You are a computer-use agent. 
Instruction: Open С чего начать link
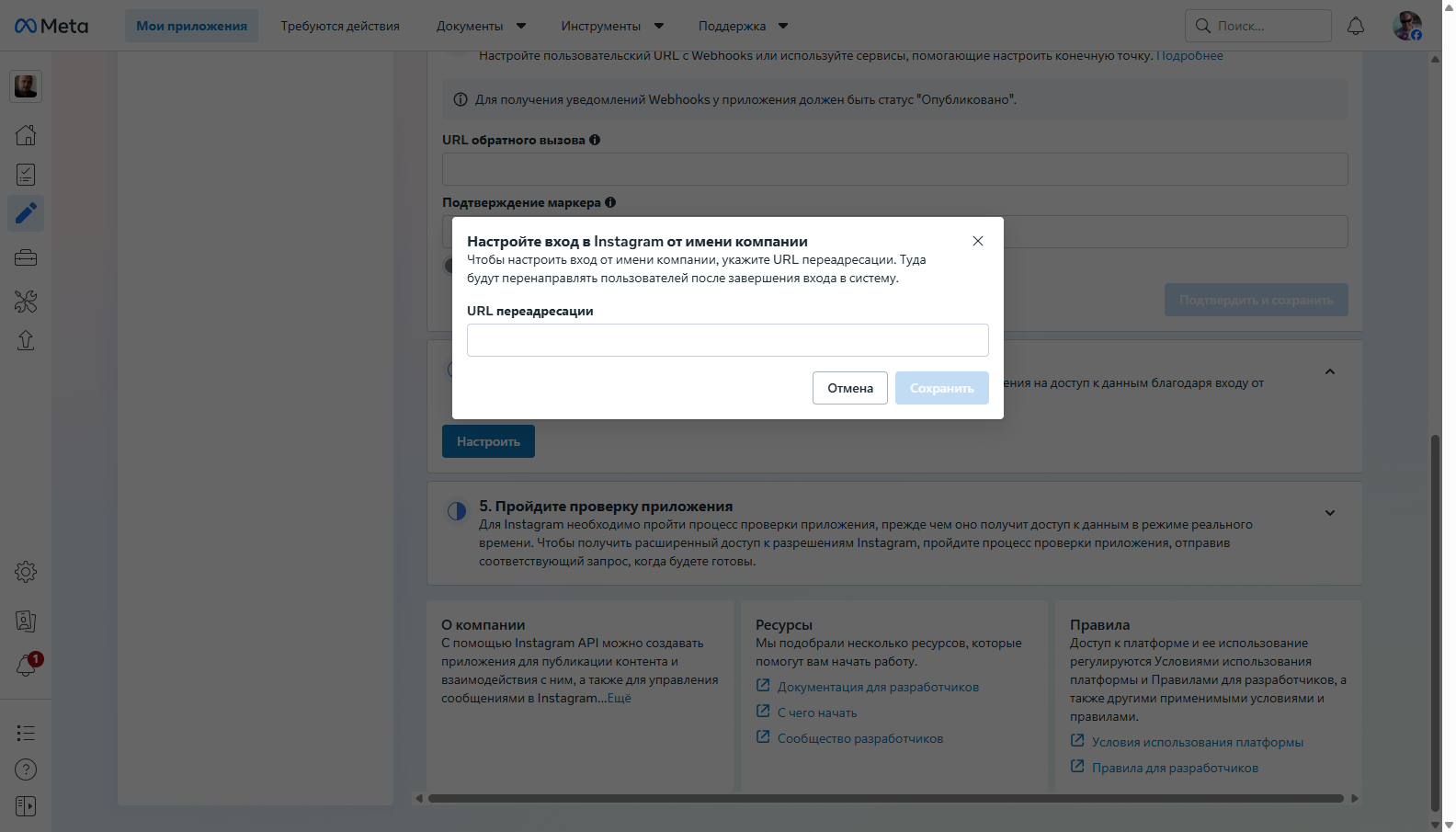tap(817, 712)
